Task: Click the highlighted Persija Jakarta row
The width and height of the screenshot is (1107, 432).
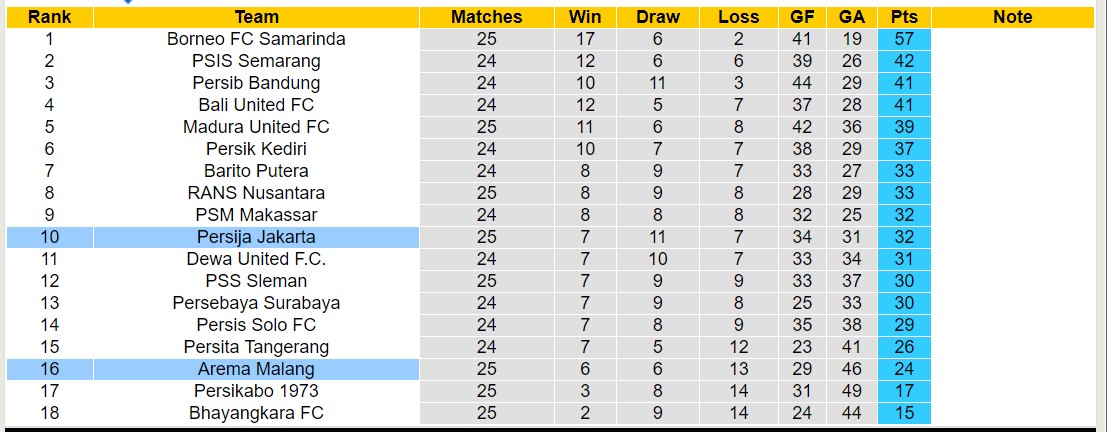Action: (256, 237)
